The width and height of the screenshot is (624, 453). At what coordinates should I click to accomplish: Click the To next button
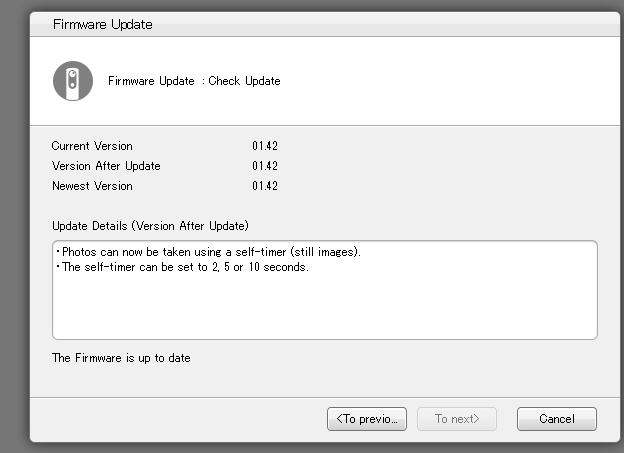tap(456, 419)
